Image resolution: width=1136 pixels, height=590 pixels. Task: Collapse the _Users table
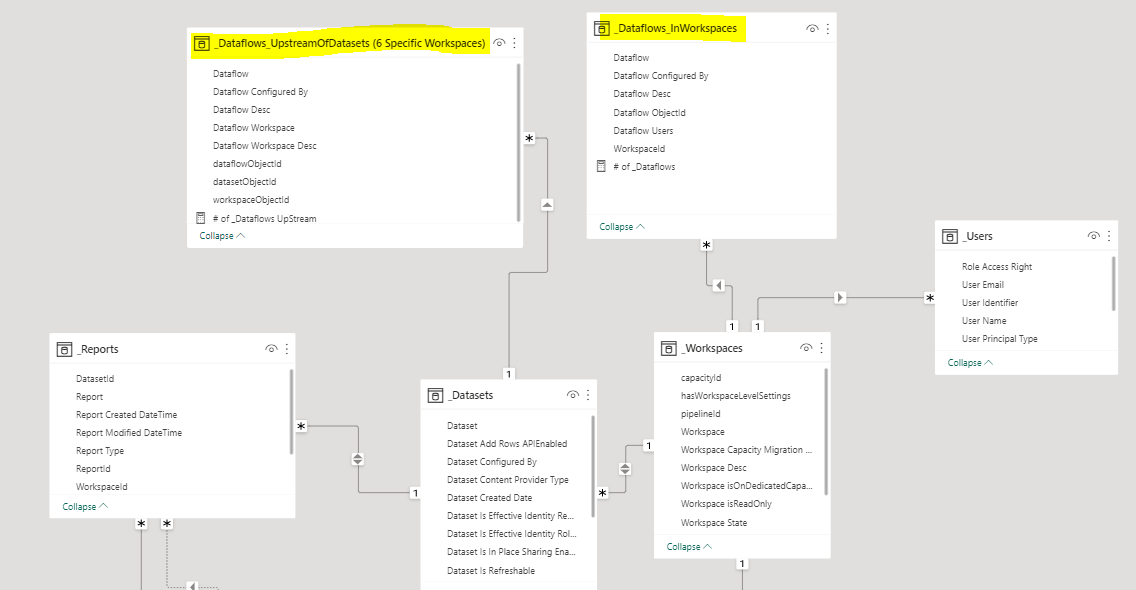[x=970, y=362]
